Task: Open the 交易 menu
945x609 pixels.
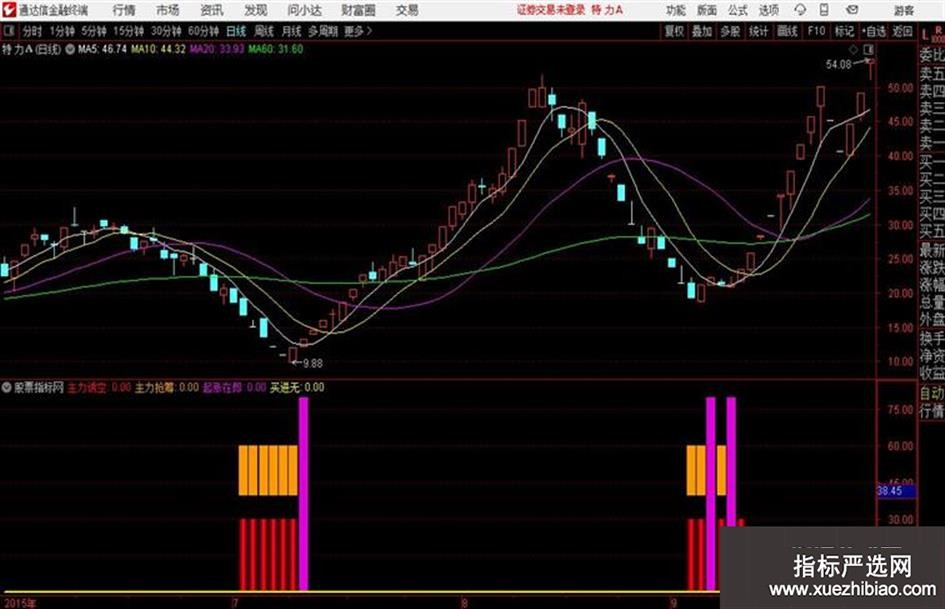Action: (x=407, y=10)
